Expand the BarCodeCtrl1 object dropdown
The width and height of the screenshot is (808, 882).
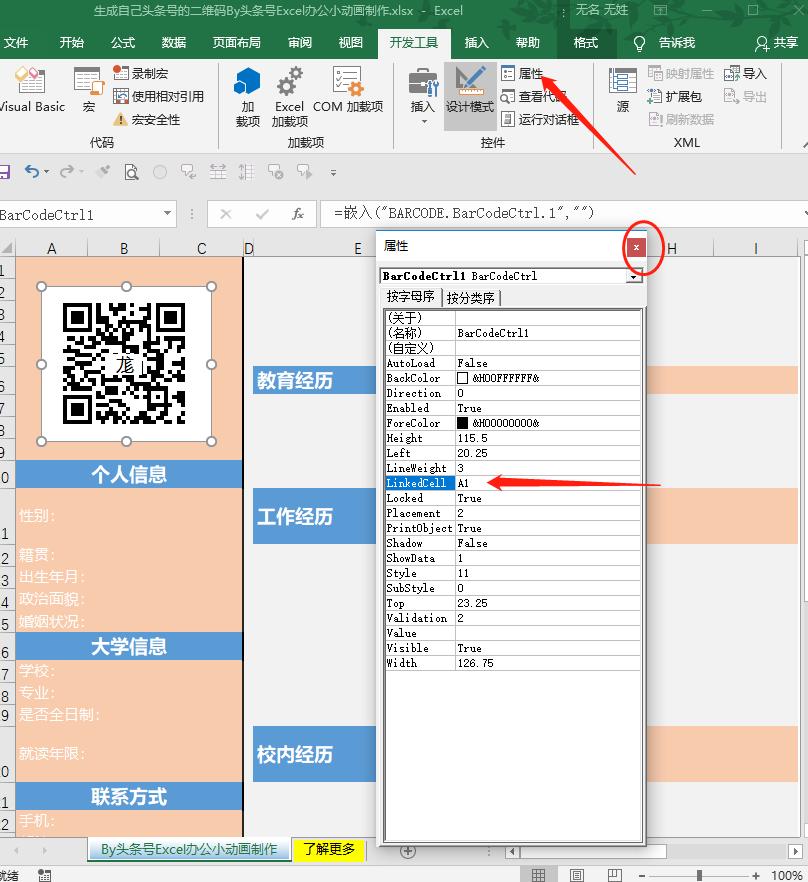(634, 276)
